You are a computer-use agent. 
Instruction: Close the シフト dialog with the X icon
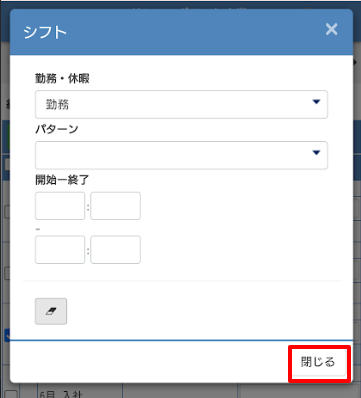click(x=331, y=29)
